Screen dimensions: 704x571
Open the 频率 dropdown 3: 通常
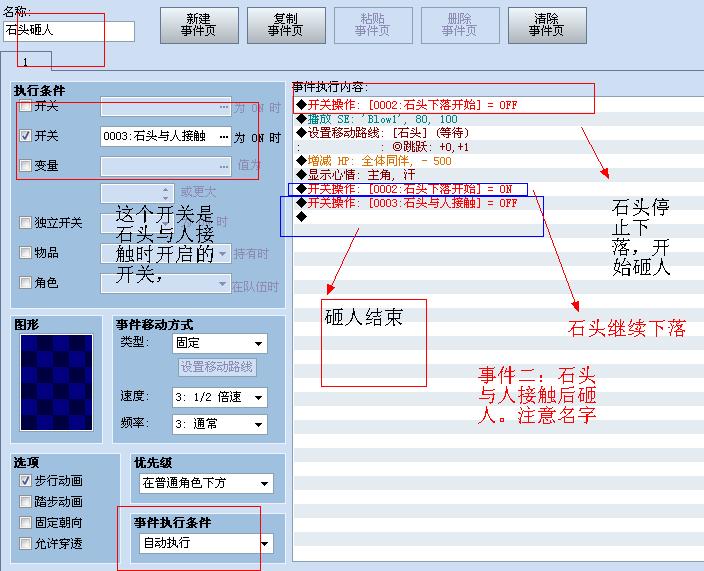220,424
